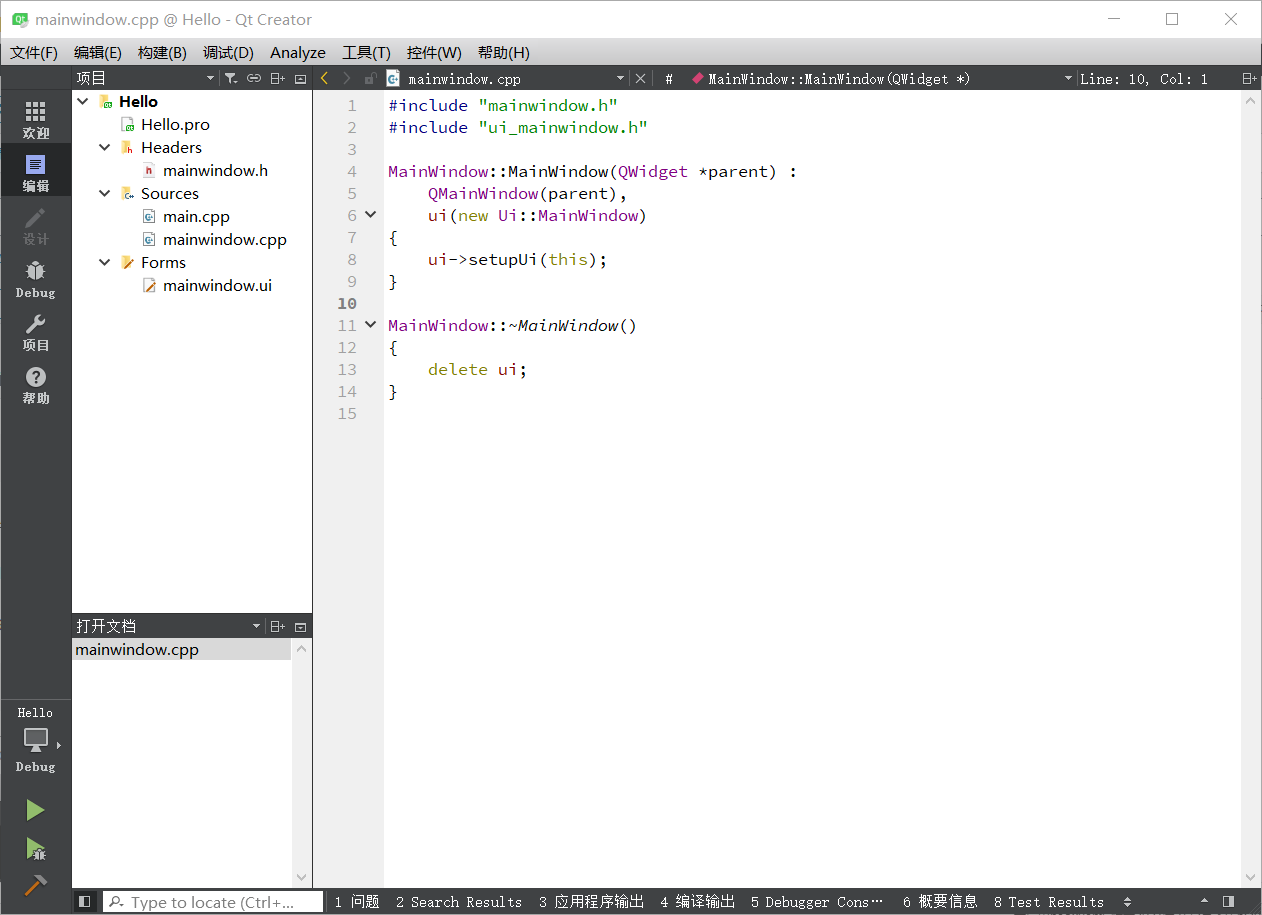This screenshot has width=1262, height=915.
Task: Open Help mode with the question mark icon
Action: coord(36,384)
